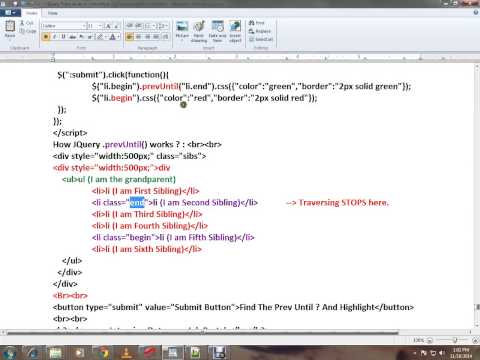Zoom in with the plus button
The image size is (480, 360).
476,340
